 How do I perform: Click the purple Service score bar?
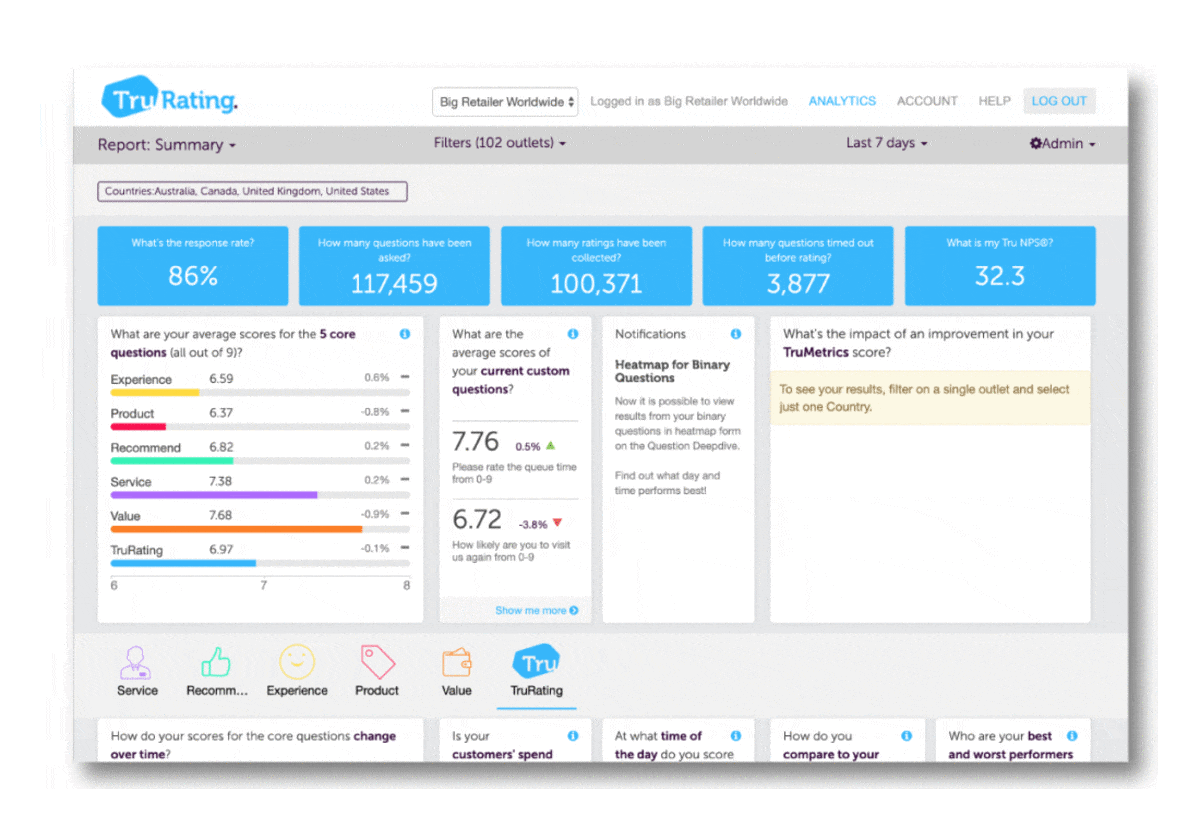pos(214,495)
